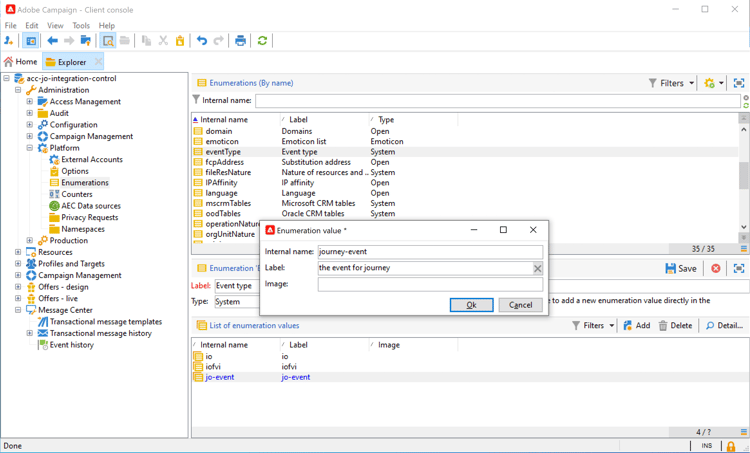Viewport: 750px width, 453px height.
Task: Click the search list icon in toolbar
Action: (109, 41)
